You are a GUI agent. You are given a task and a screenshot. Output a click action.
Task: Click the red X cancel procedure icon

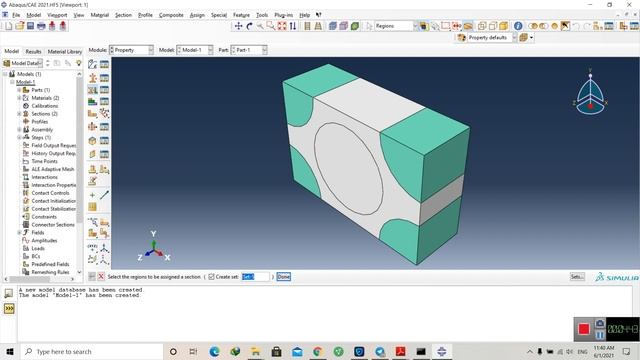[x=101, y=277]
